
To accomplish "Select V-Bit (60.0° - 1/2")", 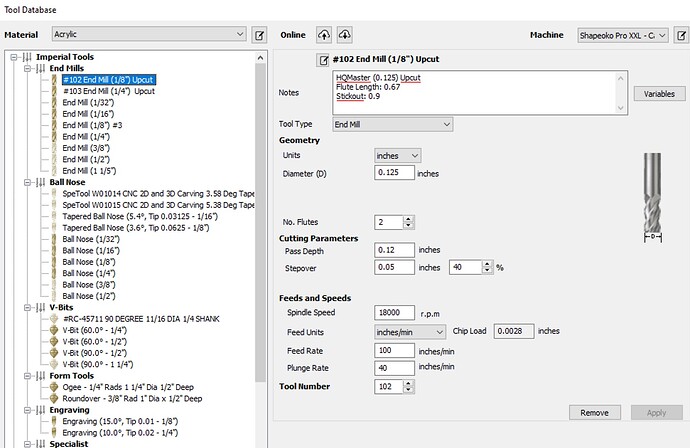I will 94,342.
